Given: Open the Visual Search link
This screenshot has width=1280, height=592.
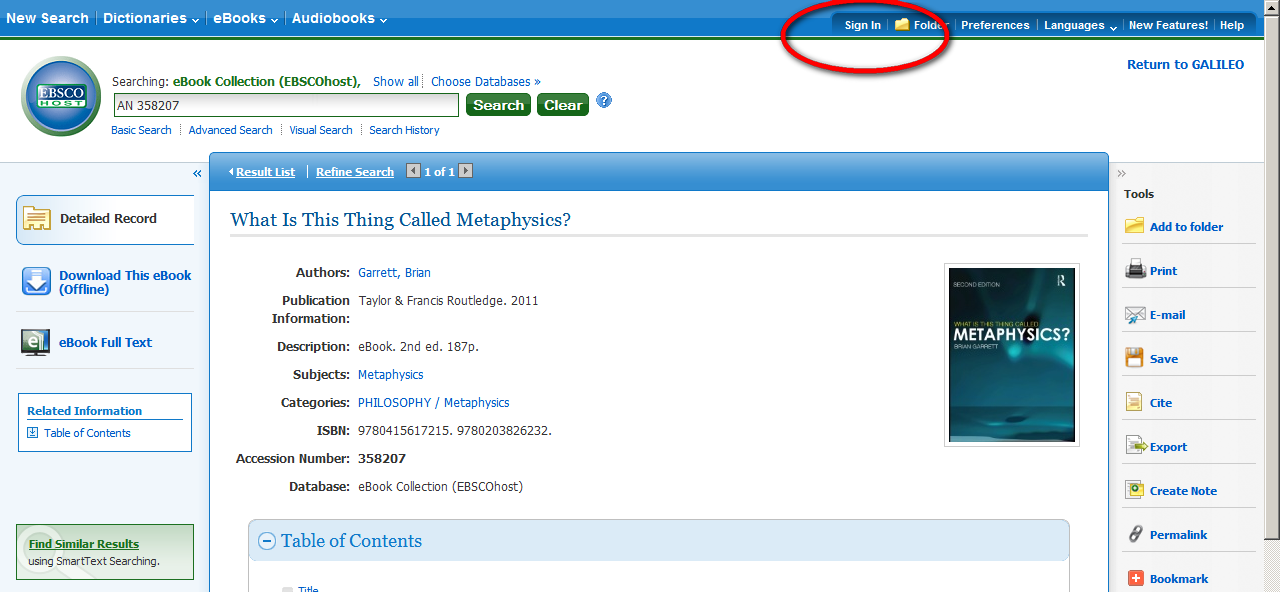Looking at the screenshot, I should pos(321,130).
